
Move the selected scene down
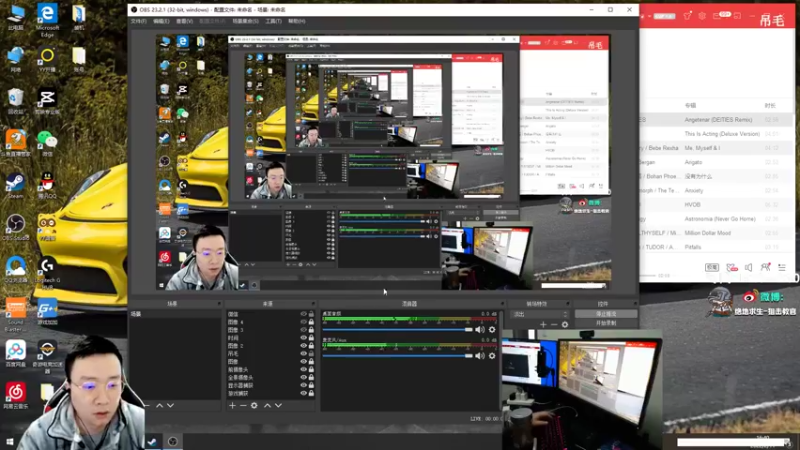[x=170, y=406]
